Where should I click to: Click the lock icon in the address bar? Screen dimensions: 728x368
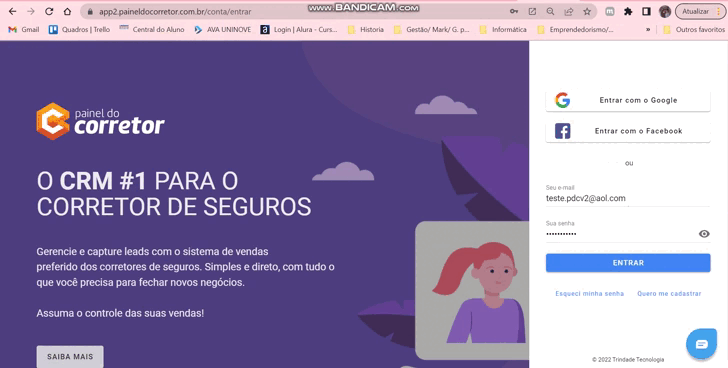point(90,12)
